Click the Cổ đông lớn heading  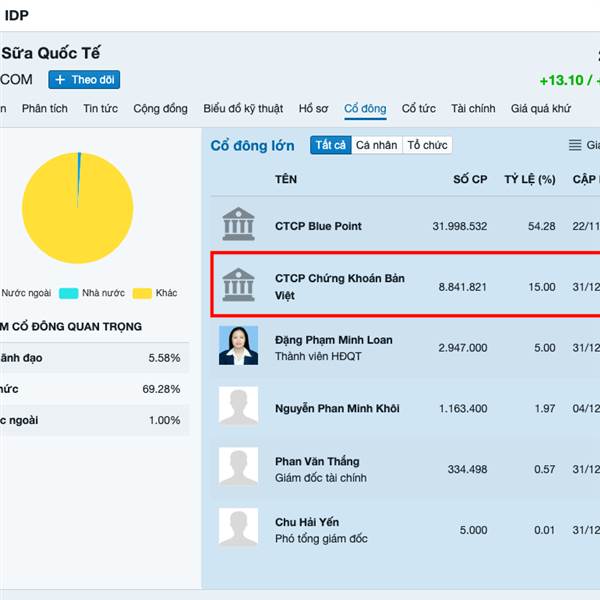(x=253, y=145)
